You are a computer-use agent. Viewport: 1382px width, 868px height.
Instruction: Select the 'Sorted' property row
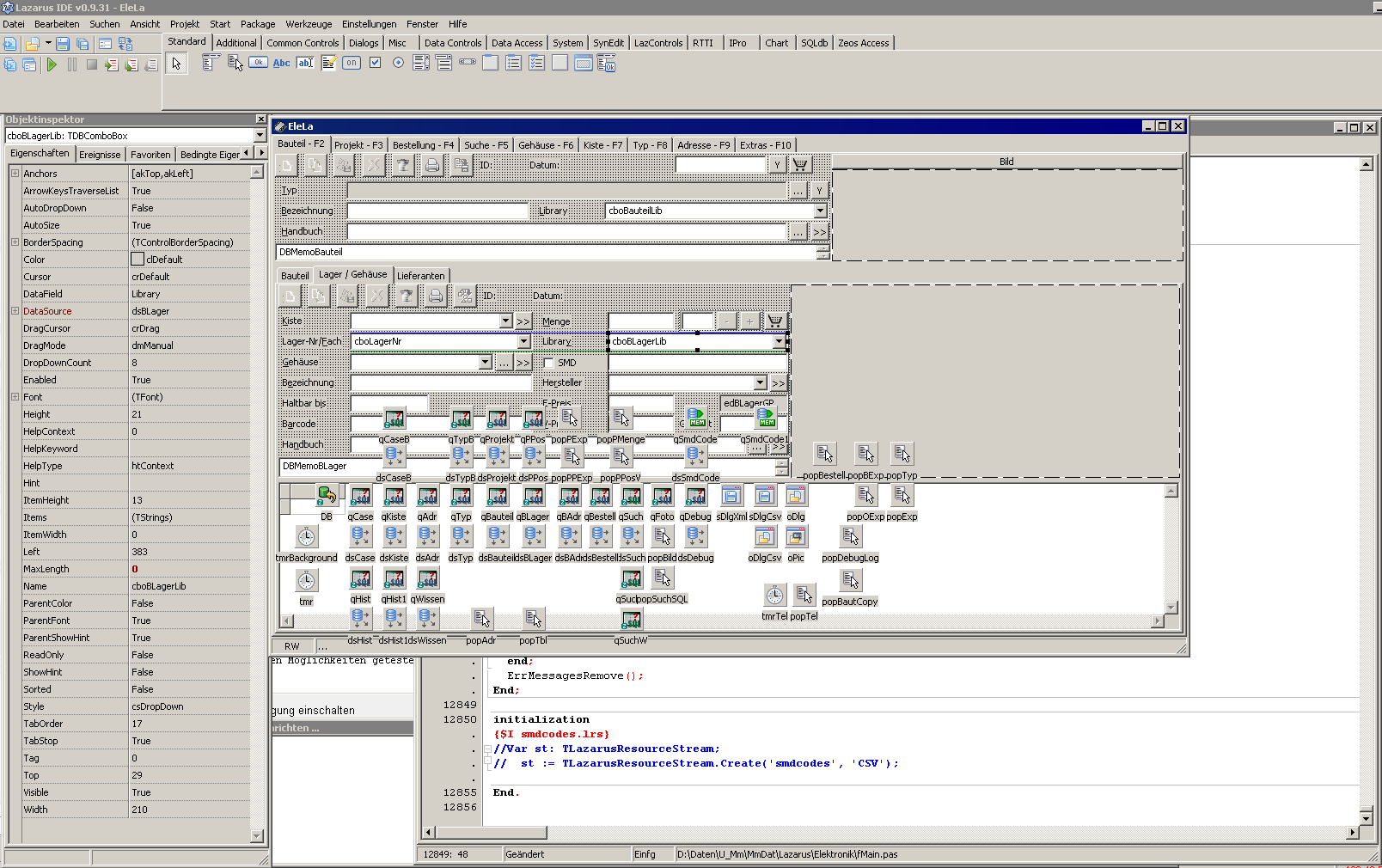click(135, 689)
